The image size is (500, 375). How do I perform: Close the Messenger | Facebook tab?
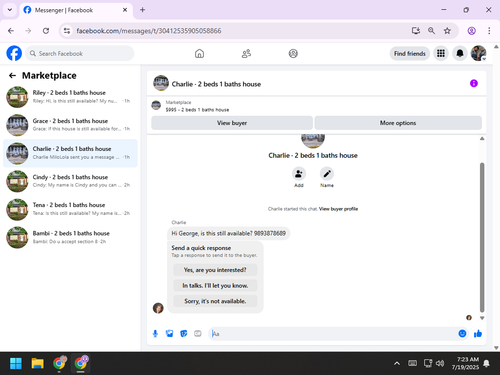(x=125, y=10)
